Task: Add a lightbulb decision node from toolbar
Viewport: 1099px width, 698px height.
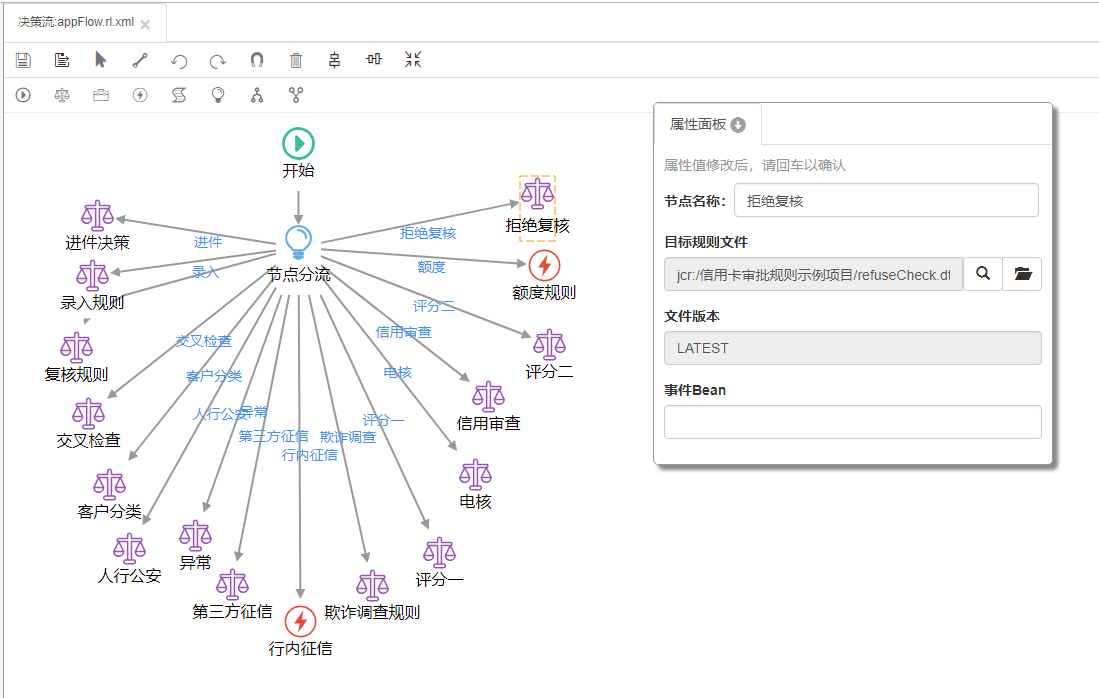Action: click(218, 95)
